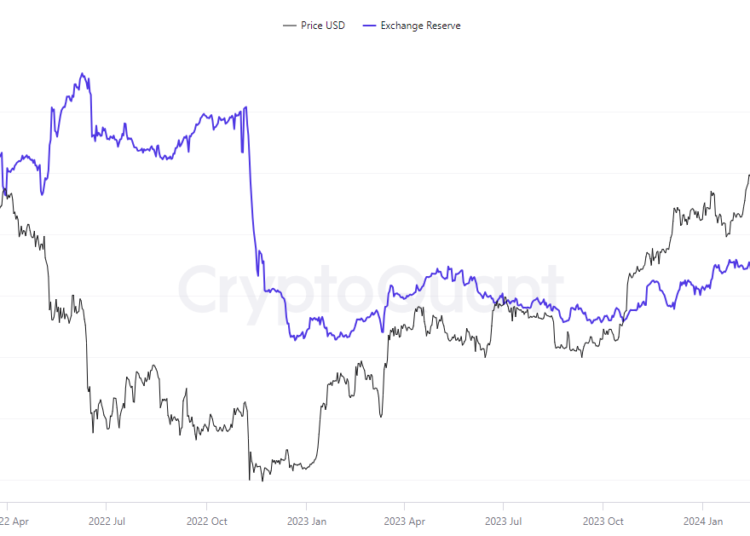Select the 2024 Jan axis label
This screenshot has height=536, width=750.
tap(702, 521)
